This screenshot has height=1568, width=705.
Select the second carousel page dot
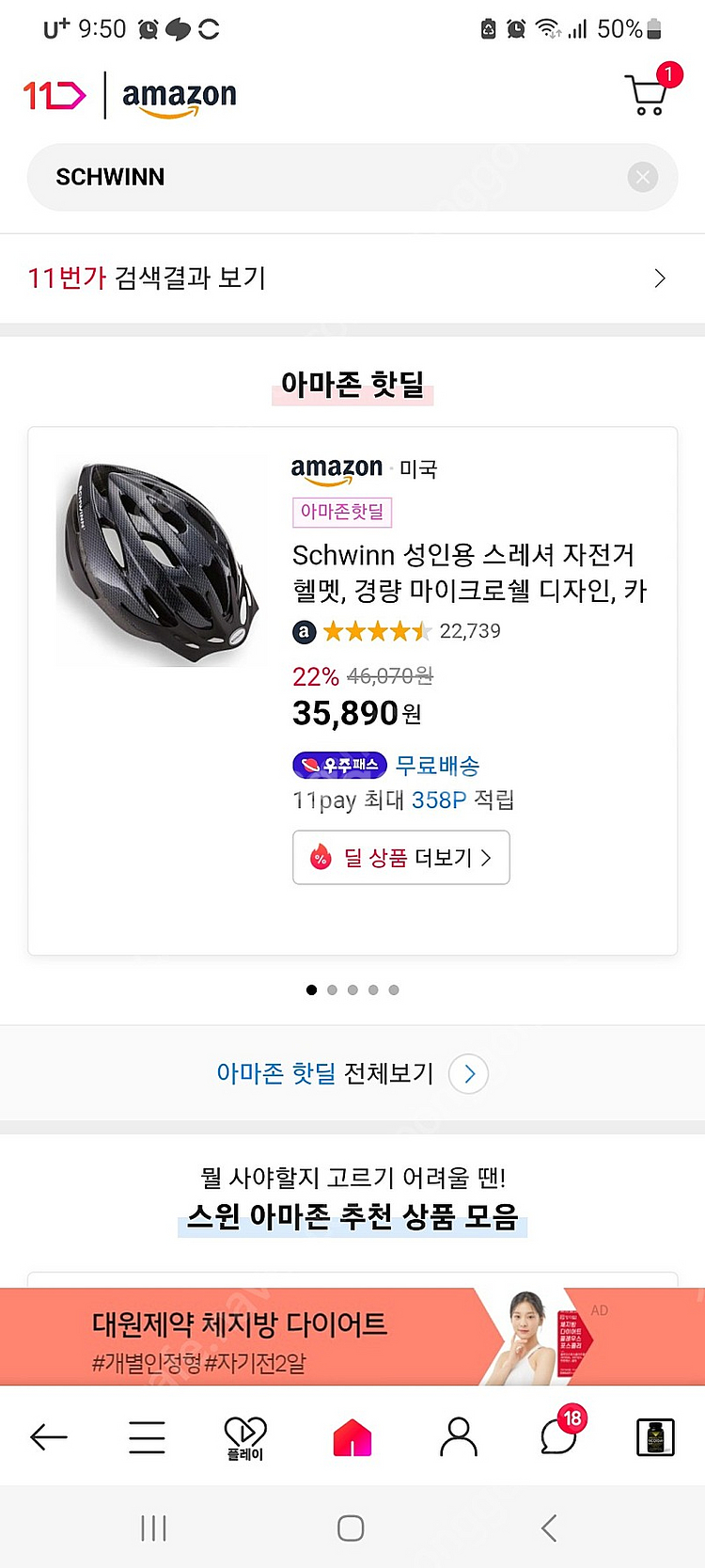click(x=332, y=990)
